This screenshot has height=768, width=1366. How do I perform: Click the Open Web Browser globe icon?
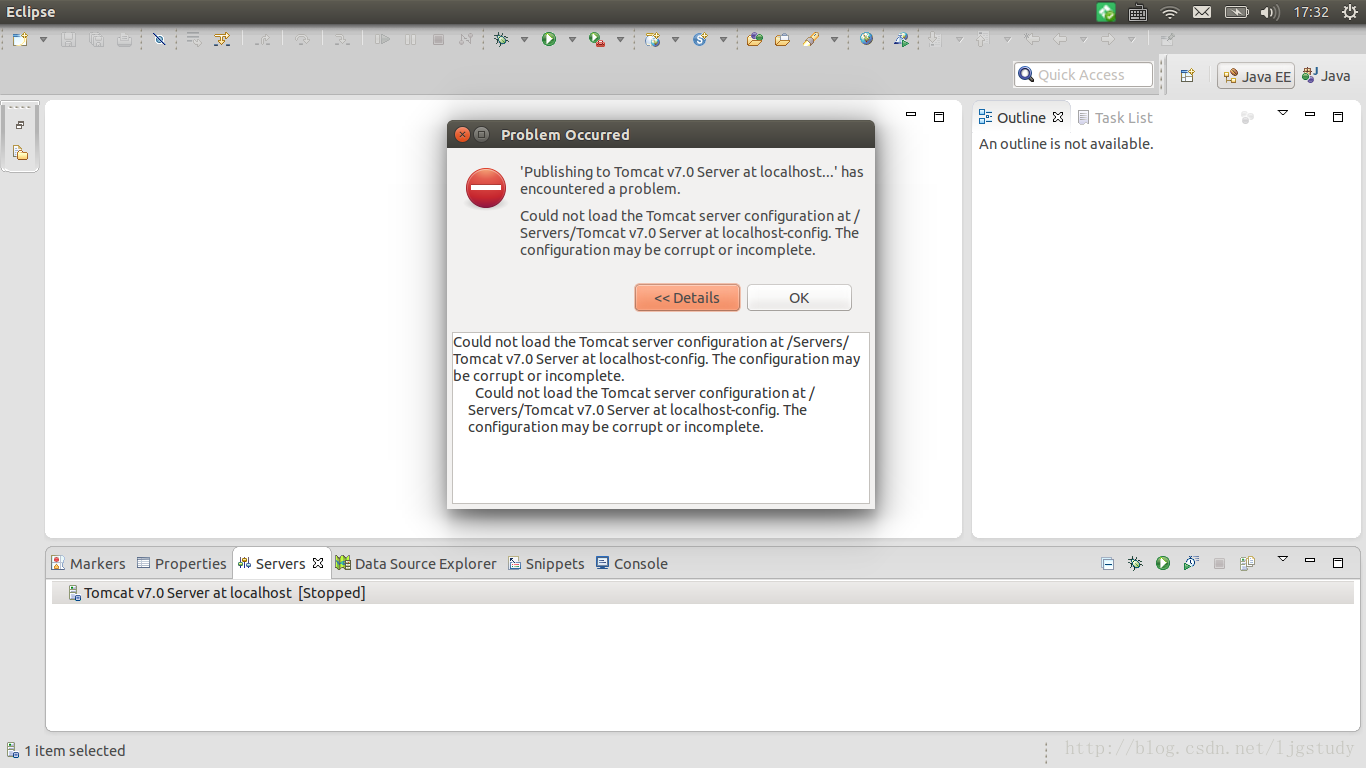click(866, 40)
